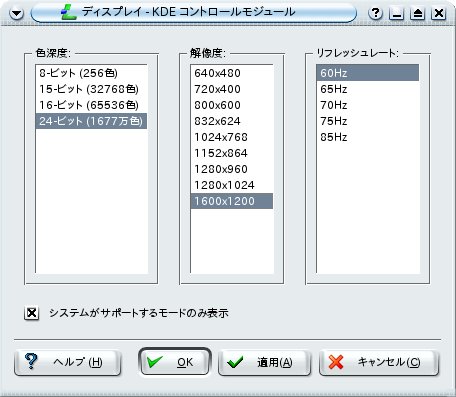This screenshot has height=397, width=456.
Task: Open the window menu arrow in the title bar
Action: click(16, 13)
